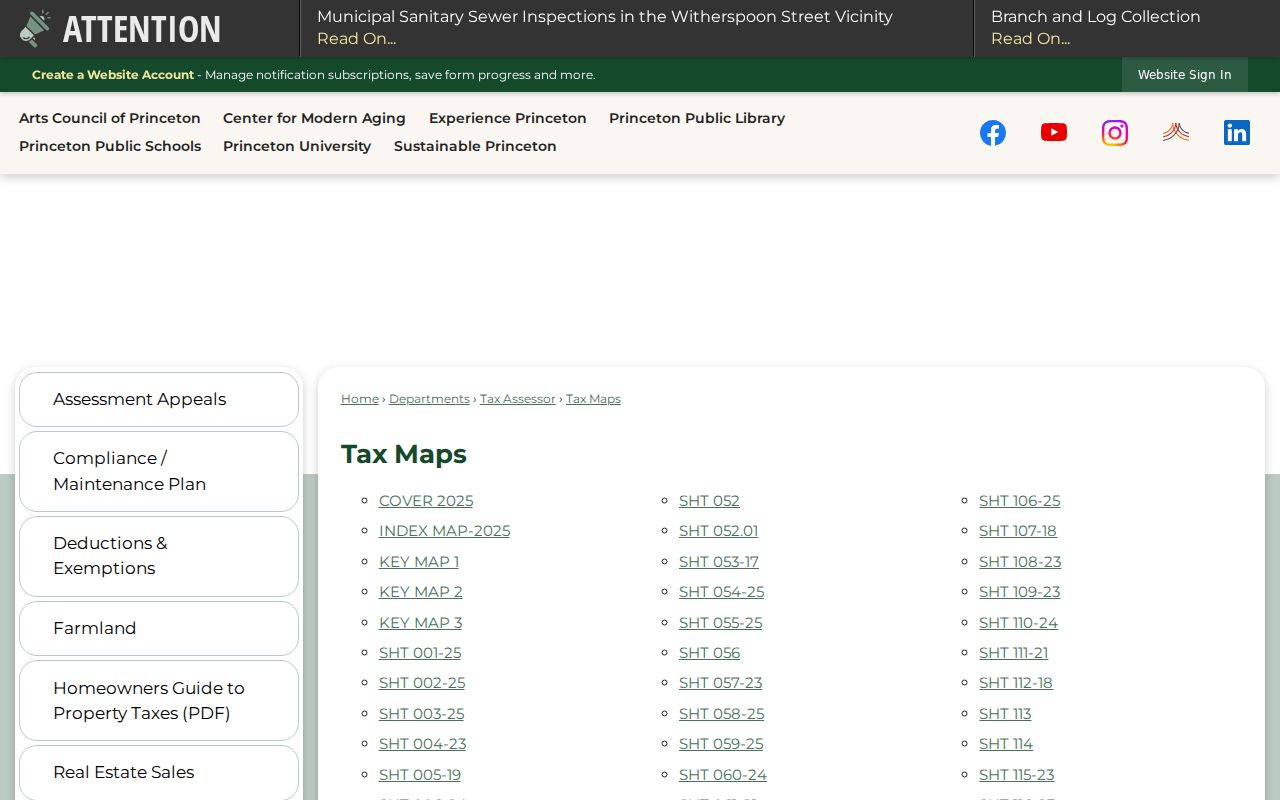Open SHT 113 tax map
Screen dimensions: 1280x800
click(1005, 714)
